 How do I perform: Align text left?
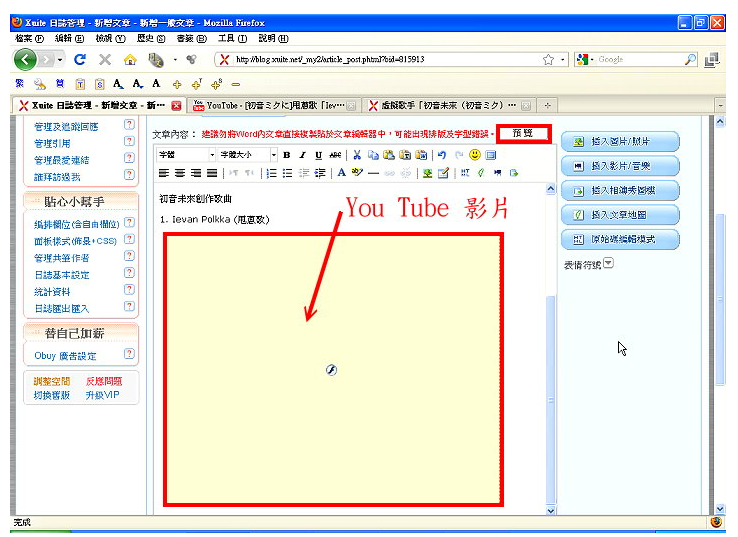point(164,173)
